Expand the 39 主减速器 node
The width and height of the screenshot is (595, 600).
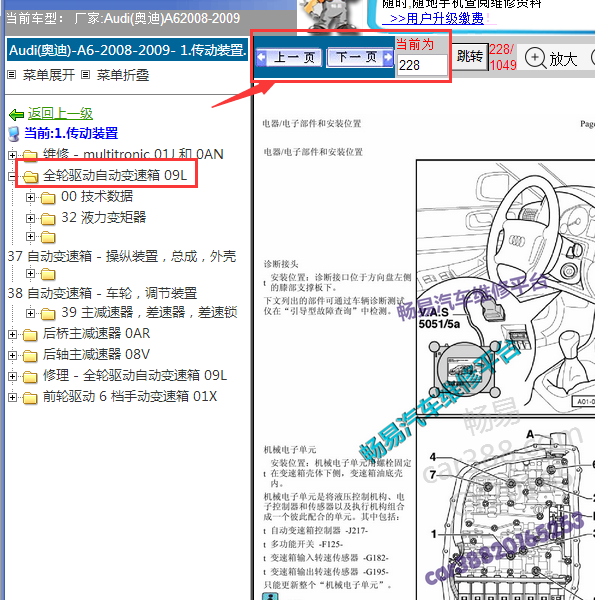tap(30, 313)
